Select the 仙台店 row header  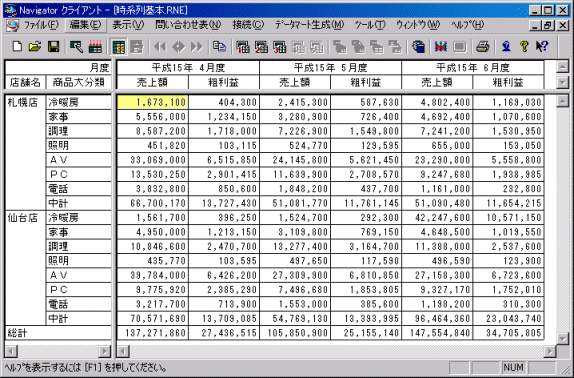(25, 268)
